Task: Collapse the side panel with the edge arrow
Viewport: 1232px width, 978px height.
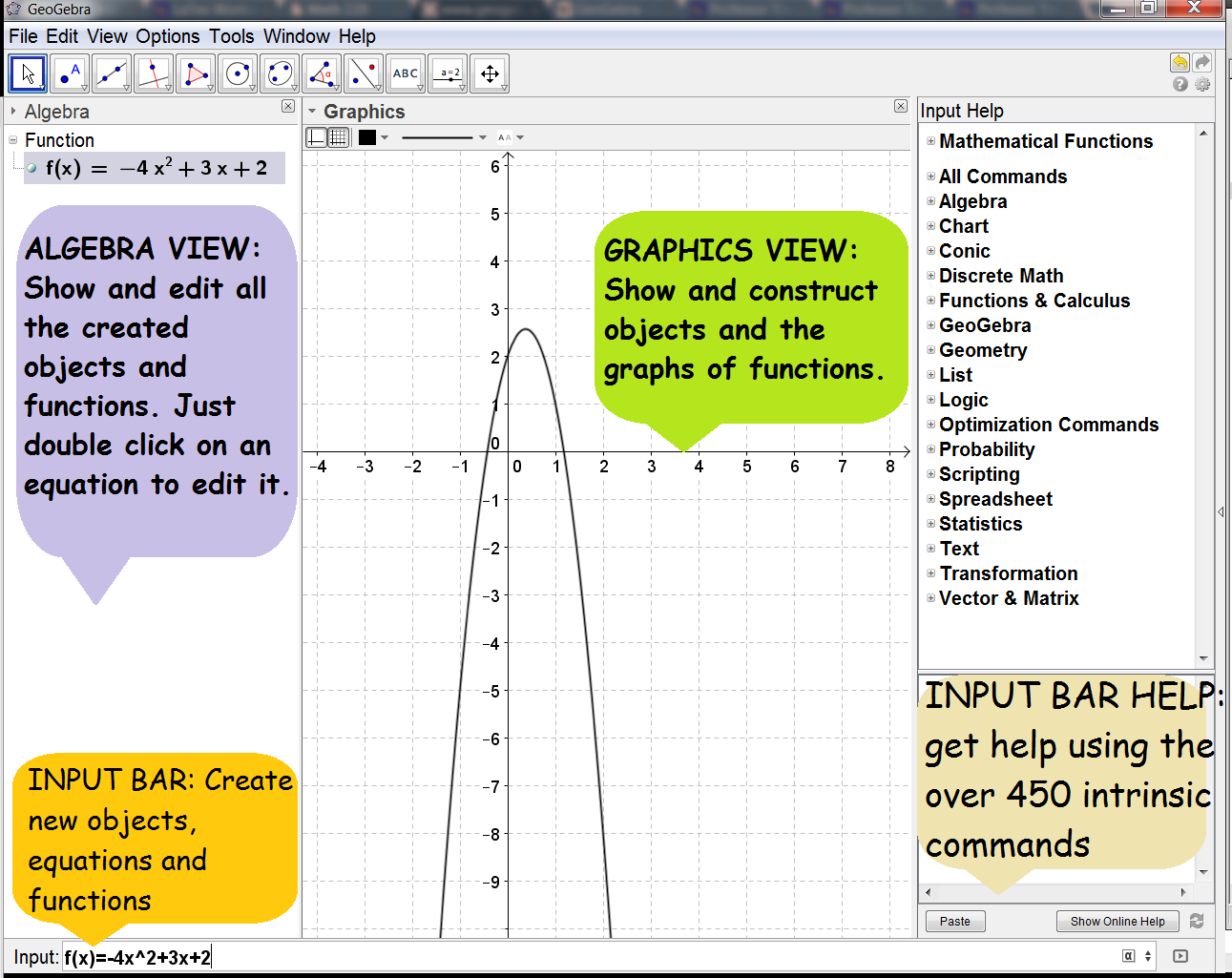Action: point(1221,512)
